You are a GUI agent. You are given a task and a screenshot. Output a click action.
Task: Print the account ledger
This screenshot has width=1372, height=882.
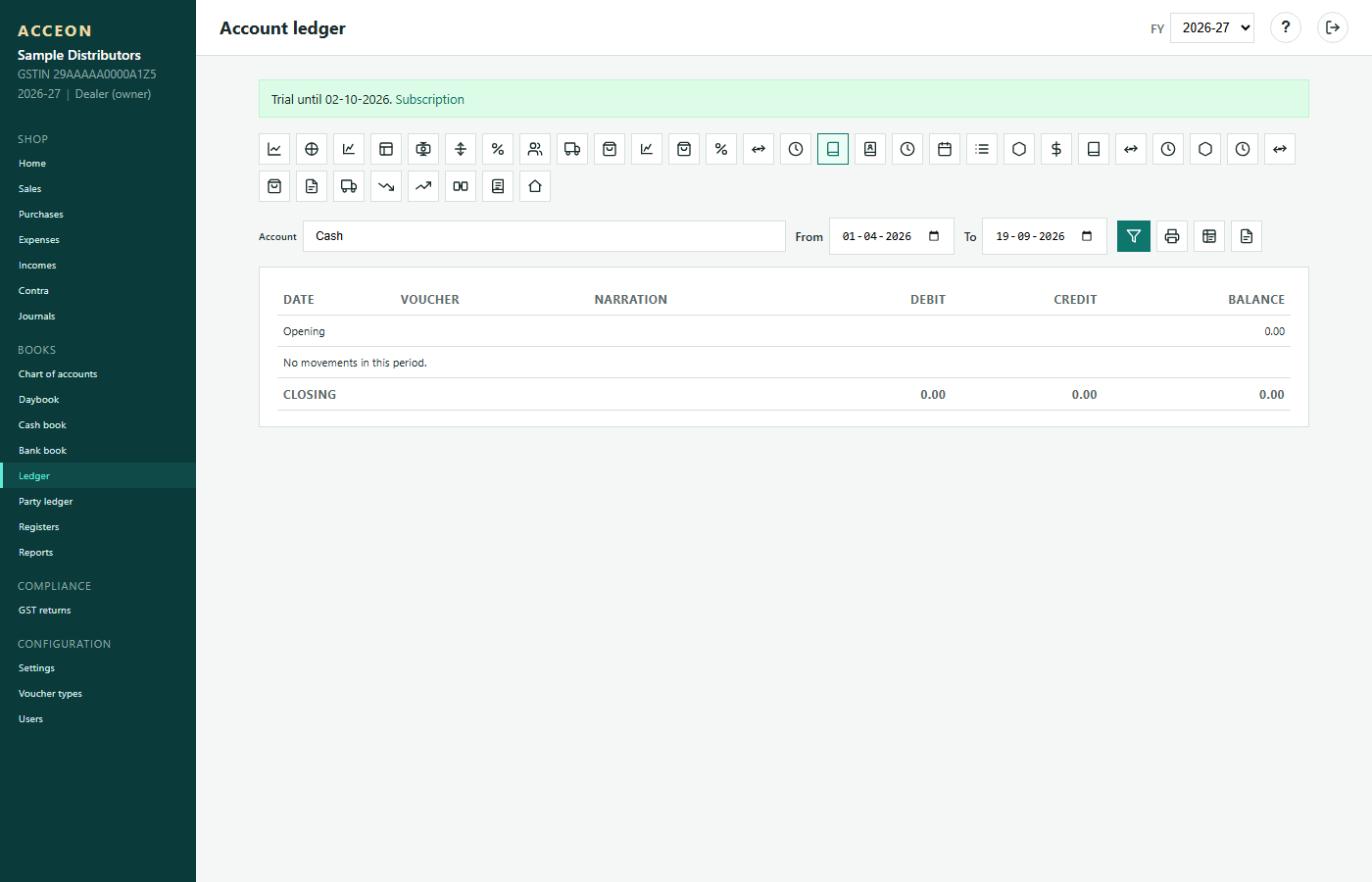[x=1172, y=236]
